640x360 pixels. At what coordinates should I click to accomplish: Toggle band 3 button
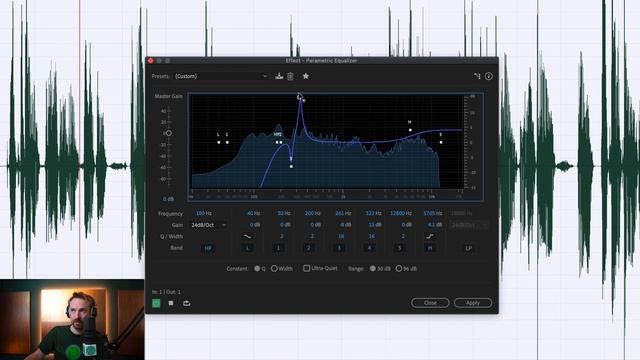point(339,248)
